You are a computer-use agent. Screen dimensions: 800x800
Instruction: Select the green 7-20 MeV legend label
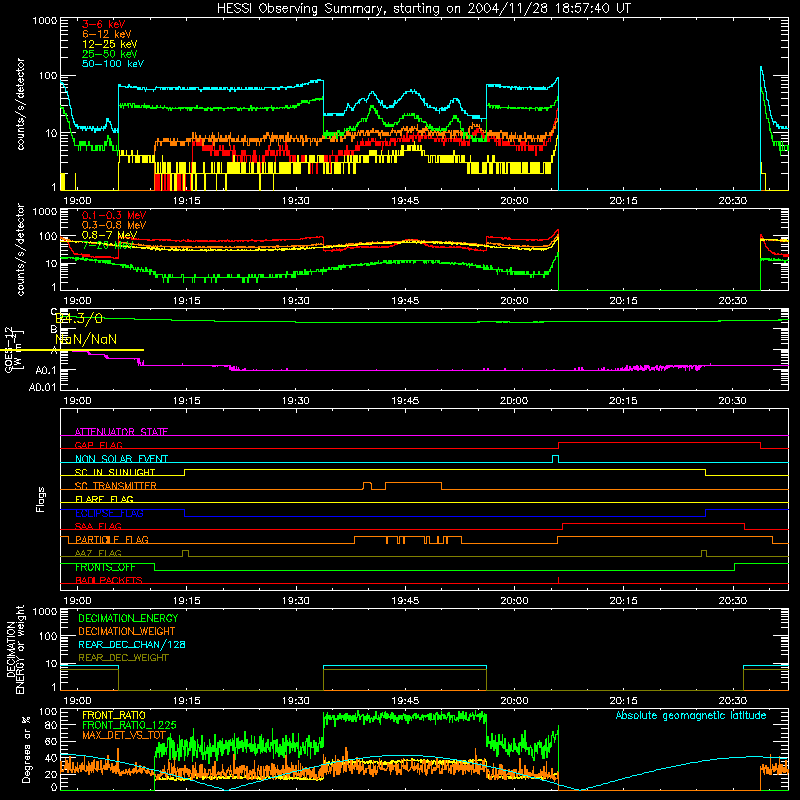click(x=108, y=245)
